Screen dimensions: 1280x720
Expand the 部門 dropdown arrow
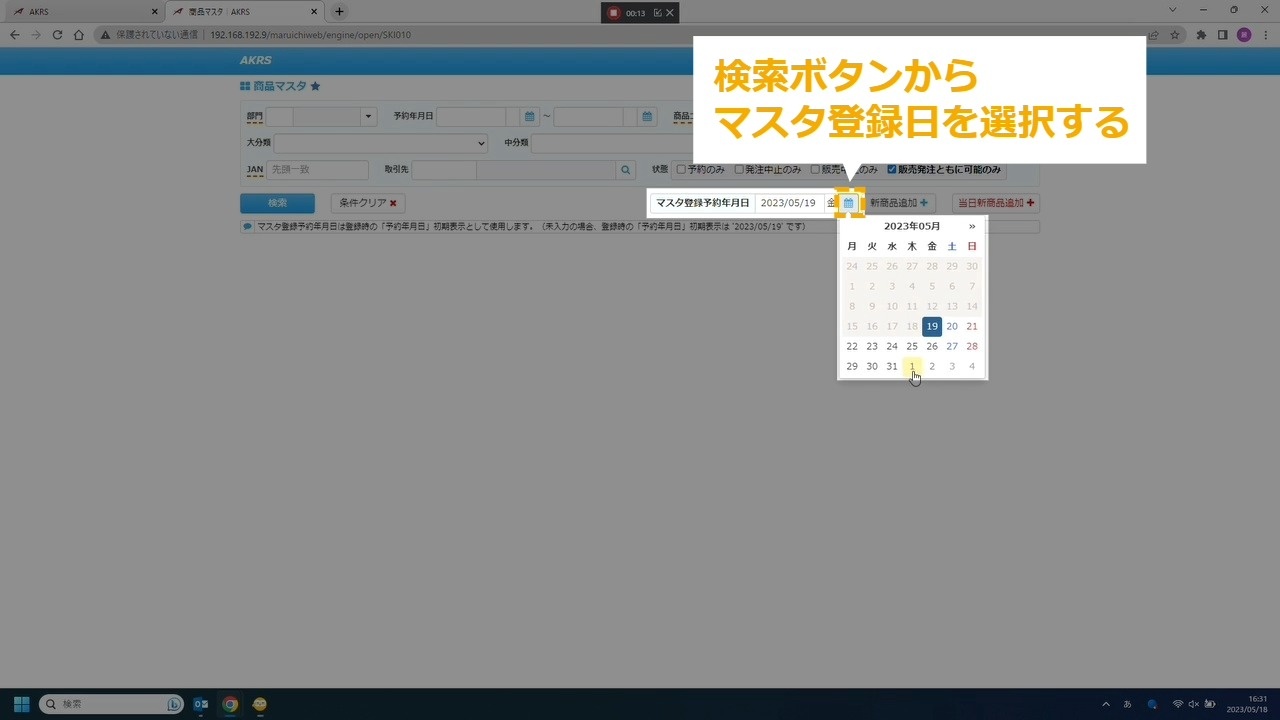(368, 117)
